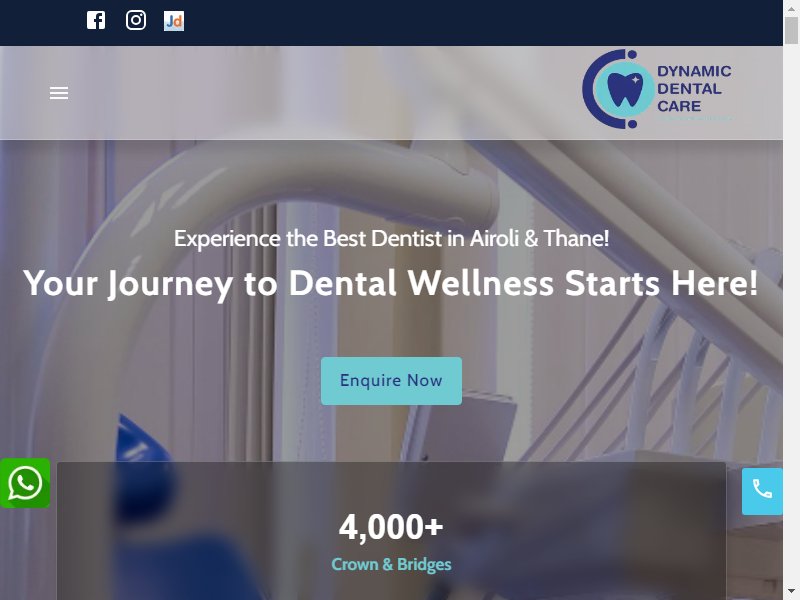Click the Crown & Bridges label
This screenshot has width=800, height=600.
point(391,564)
